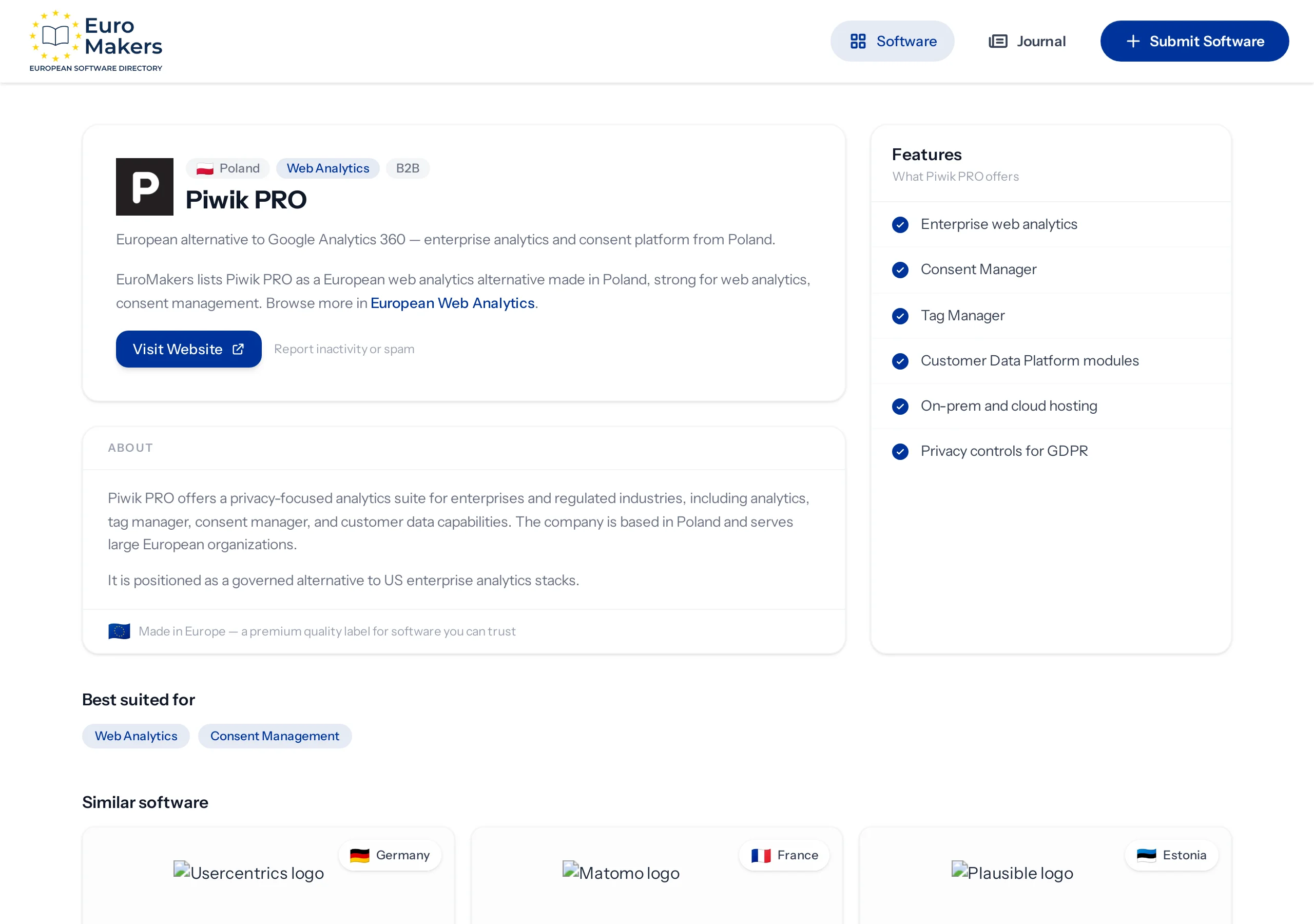Screen dimensions: 1314x924
Task: Click the Poland country badge
Action: click(228, 168)
